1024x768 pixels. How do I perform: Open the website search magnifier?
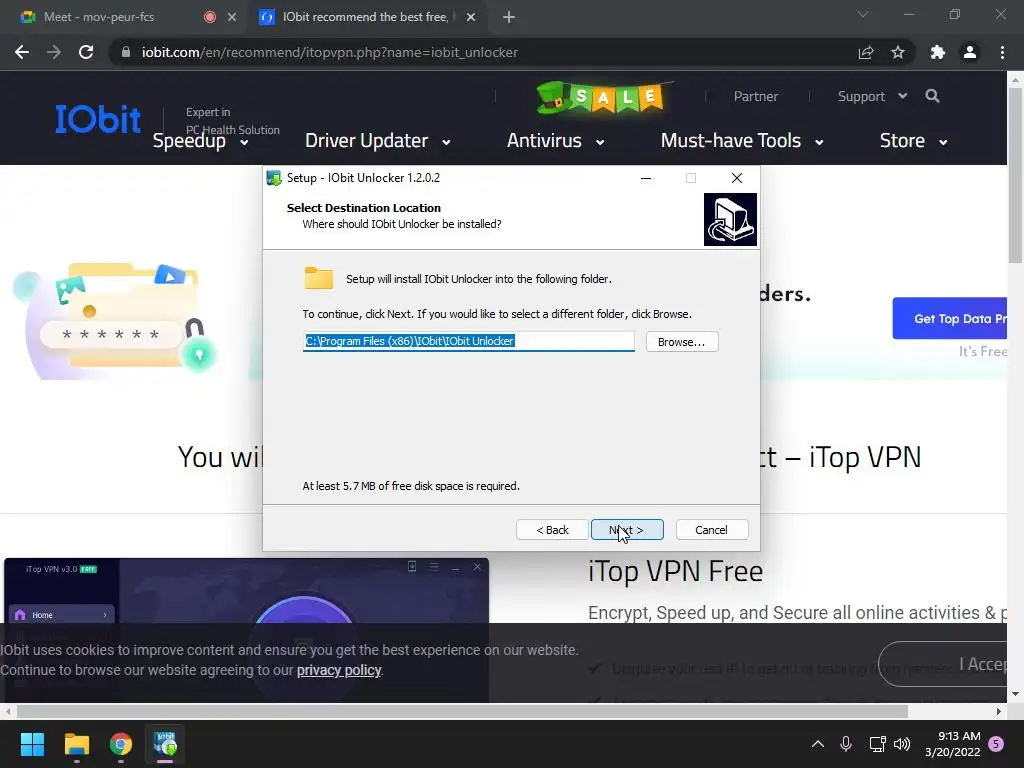click(x=932, y=96)
